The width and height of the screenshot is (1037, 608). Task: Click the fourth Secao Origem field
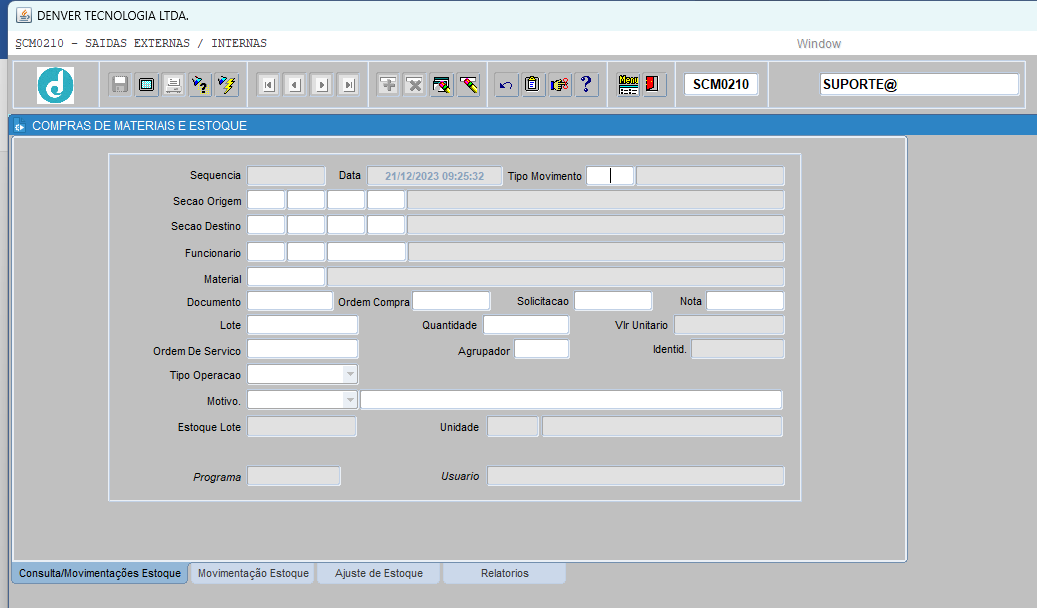click(386, 200)
